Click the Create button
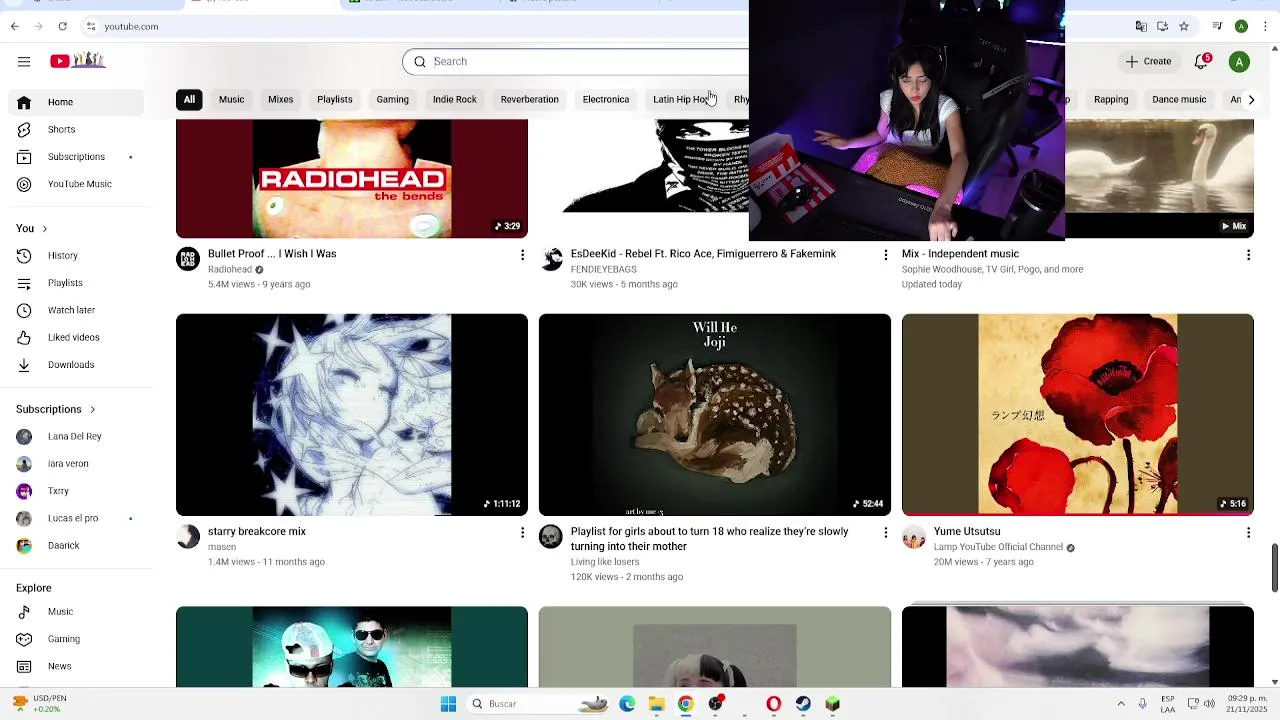The width and height of the screenshot is (1280, 720). (x=1148, y=62)
